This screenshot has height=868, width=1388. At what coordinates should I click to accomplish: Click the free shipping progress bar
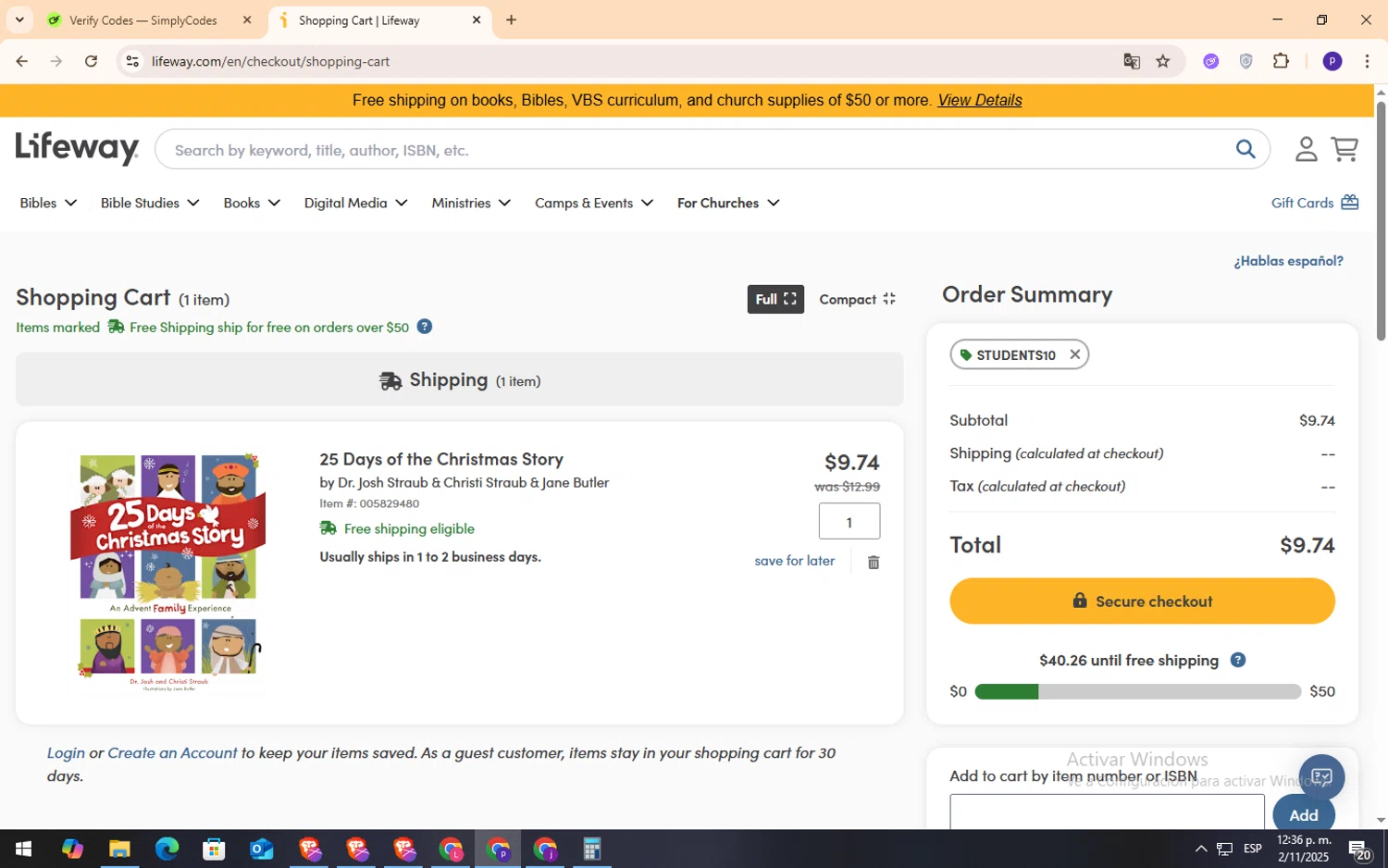tap(1138, 692)
